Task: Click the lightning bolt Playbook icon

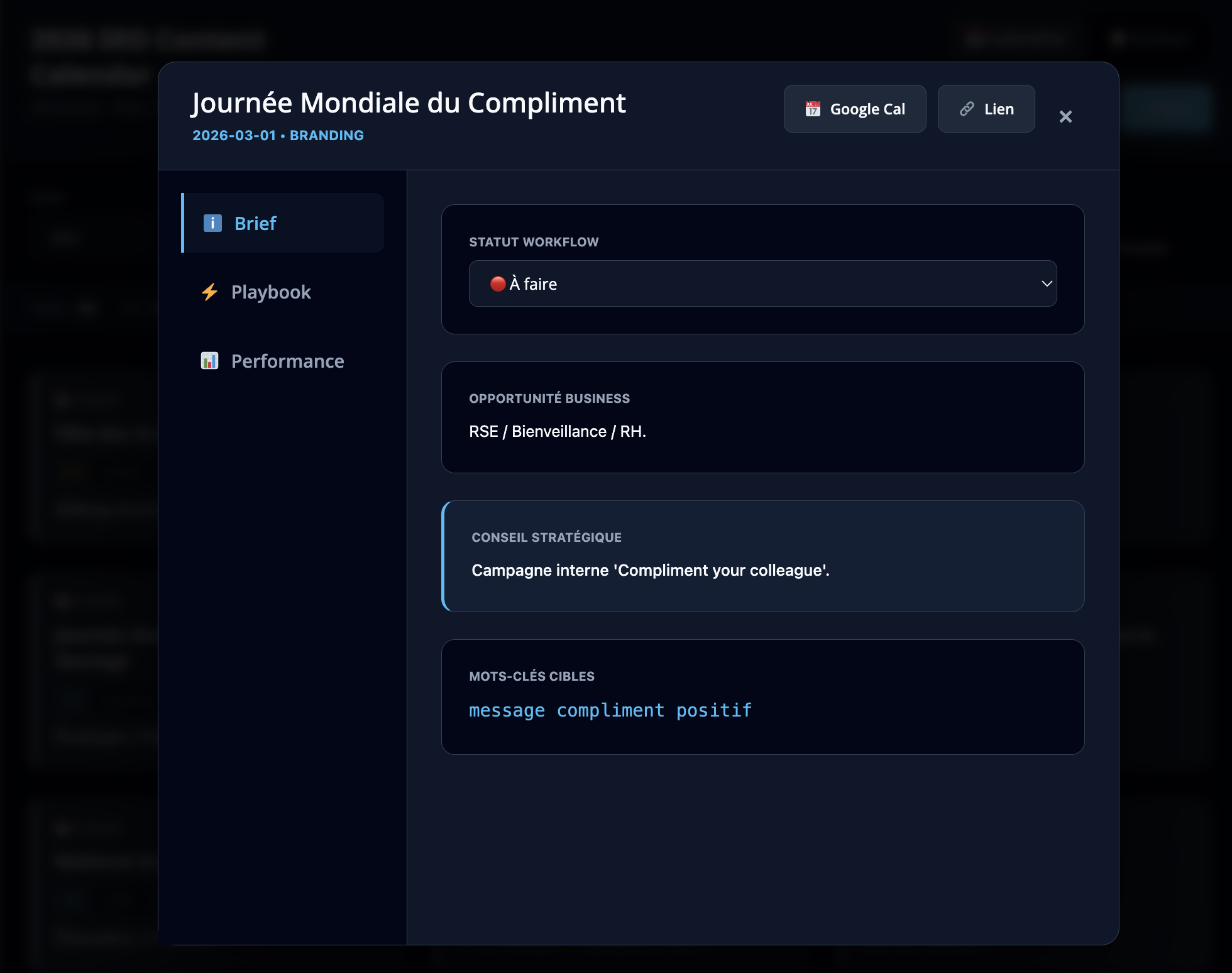Action: click(209, 292)
